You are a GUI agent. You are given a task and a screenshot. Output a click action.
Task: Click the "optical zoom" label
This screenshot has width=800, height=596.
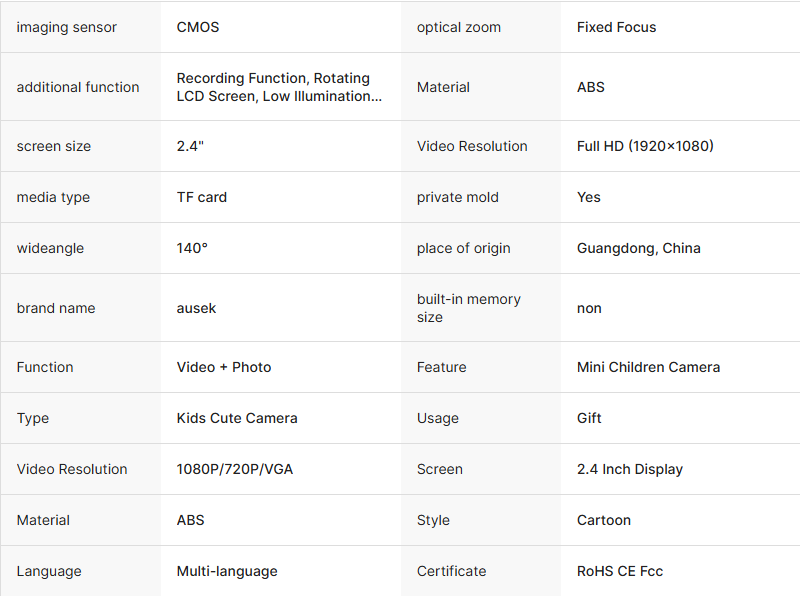coord(459,27)
